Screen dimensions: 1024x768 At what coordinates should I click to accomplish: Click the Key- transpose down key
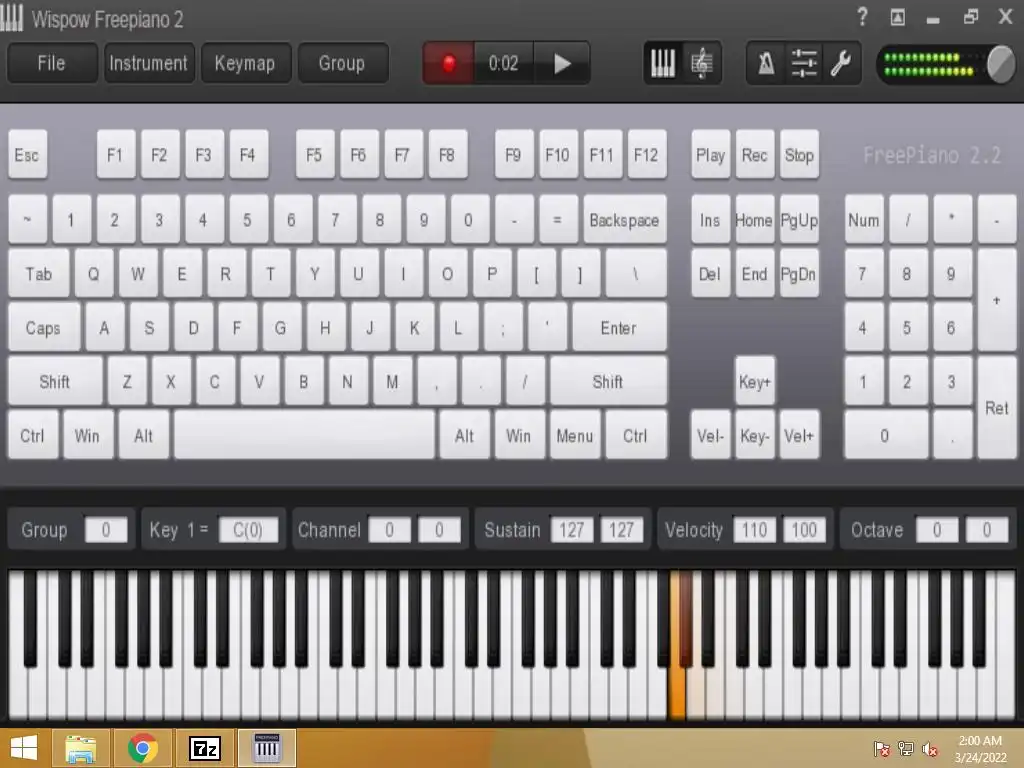coord(755,436)
